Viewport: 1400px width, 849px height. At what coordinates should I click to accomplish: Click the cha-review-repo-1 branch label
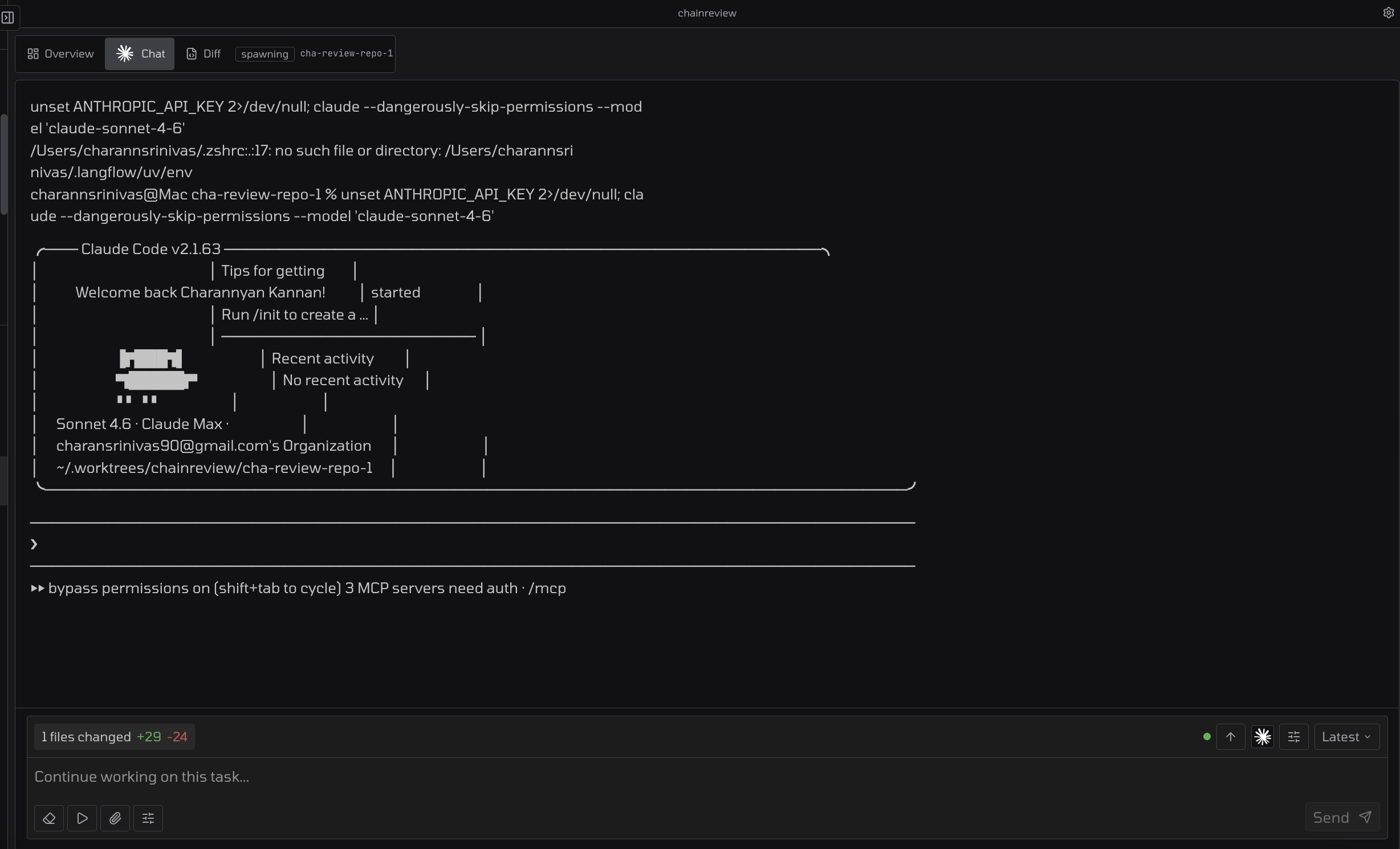click(x=346, y=54)
